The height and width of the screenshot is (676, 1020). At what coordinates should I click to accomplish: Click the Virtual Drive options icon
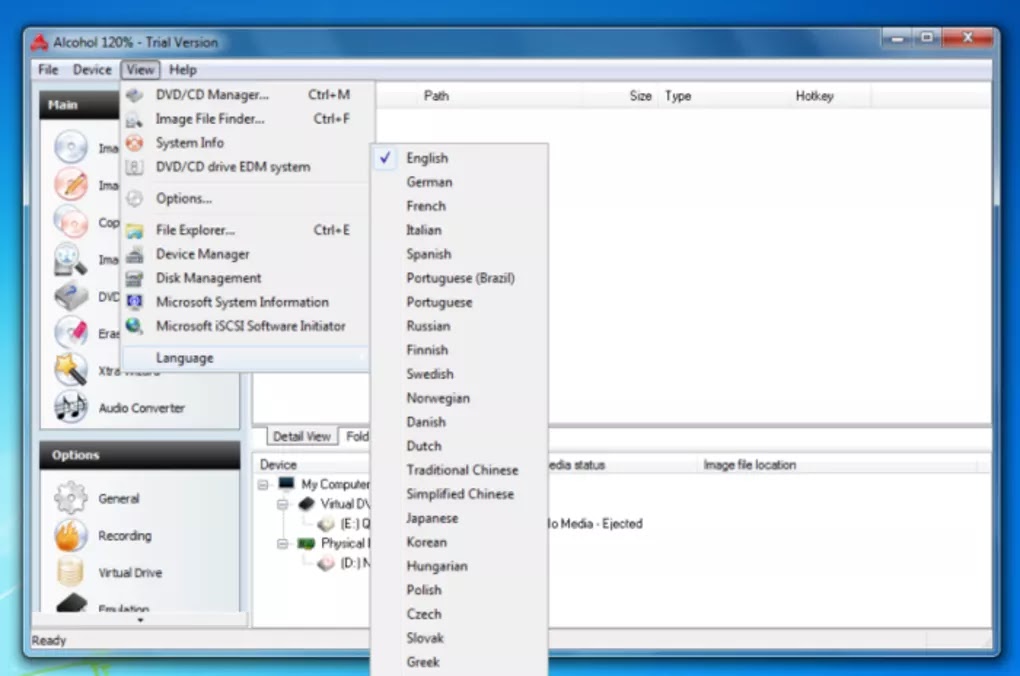70,572
